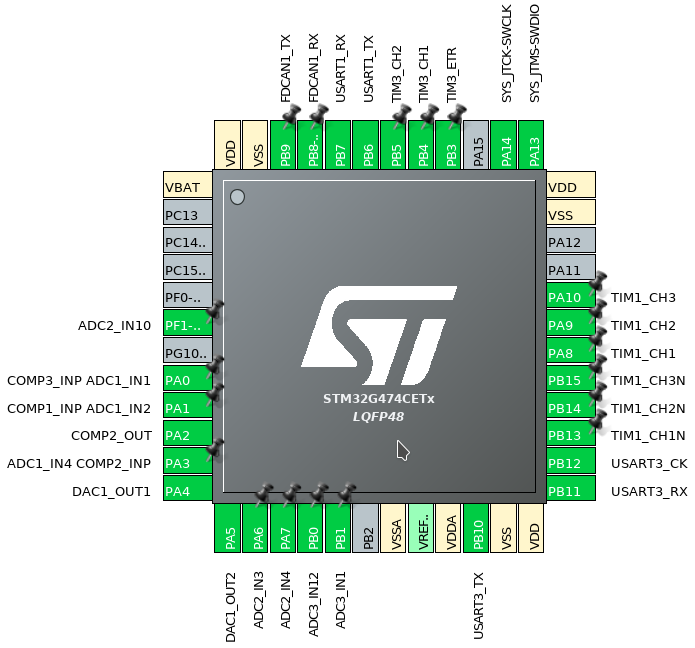695x648 pixels.
Task: Click the DAC1_OUT1 label
Action: pyautogui.click(x=111, y=492)
